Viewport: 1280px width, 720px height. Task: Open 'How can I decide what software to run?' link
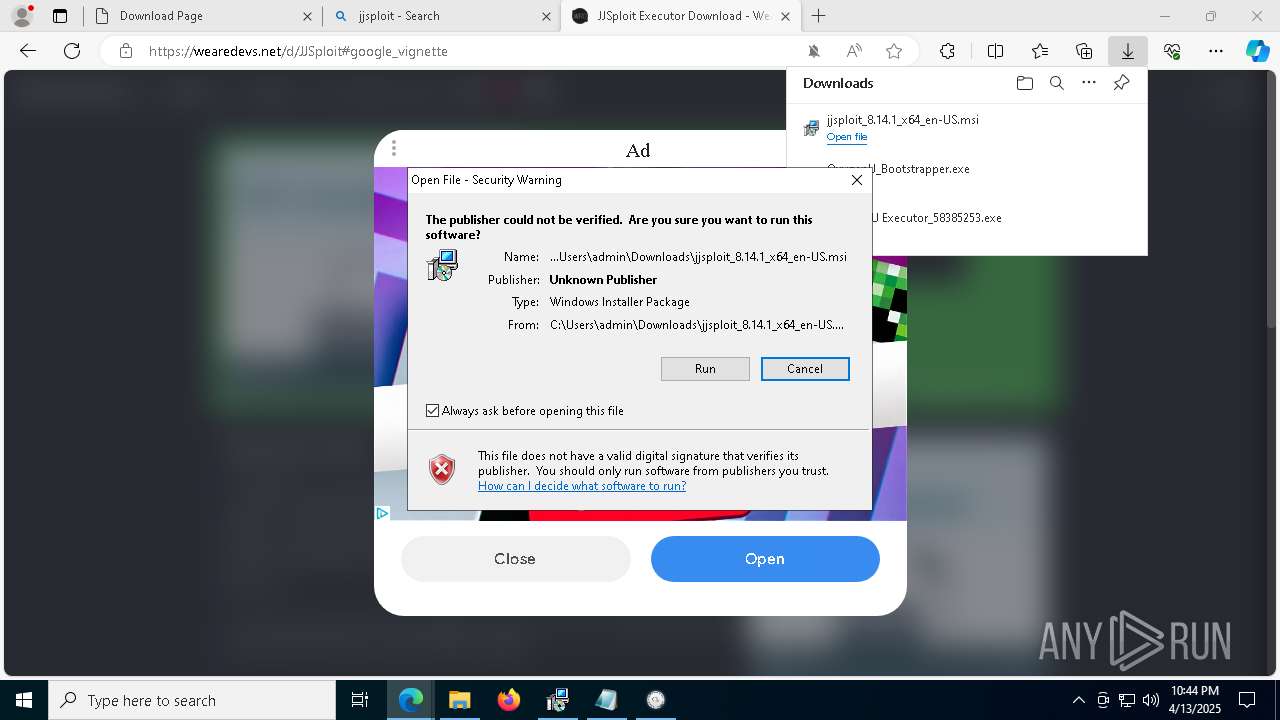pos(582,486)
